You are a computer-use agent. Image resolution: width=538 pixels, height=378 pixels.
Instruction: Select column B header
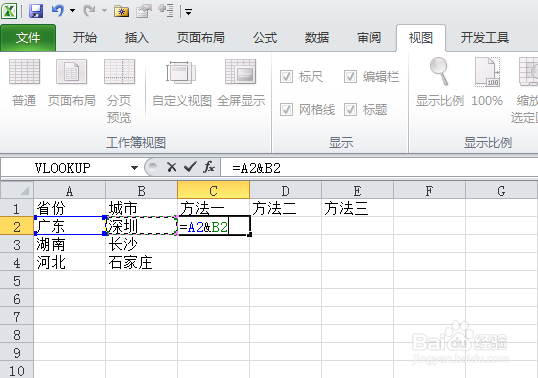(x=141, y=191)
